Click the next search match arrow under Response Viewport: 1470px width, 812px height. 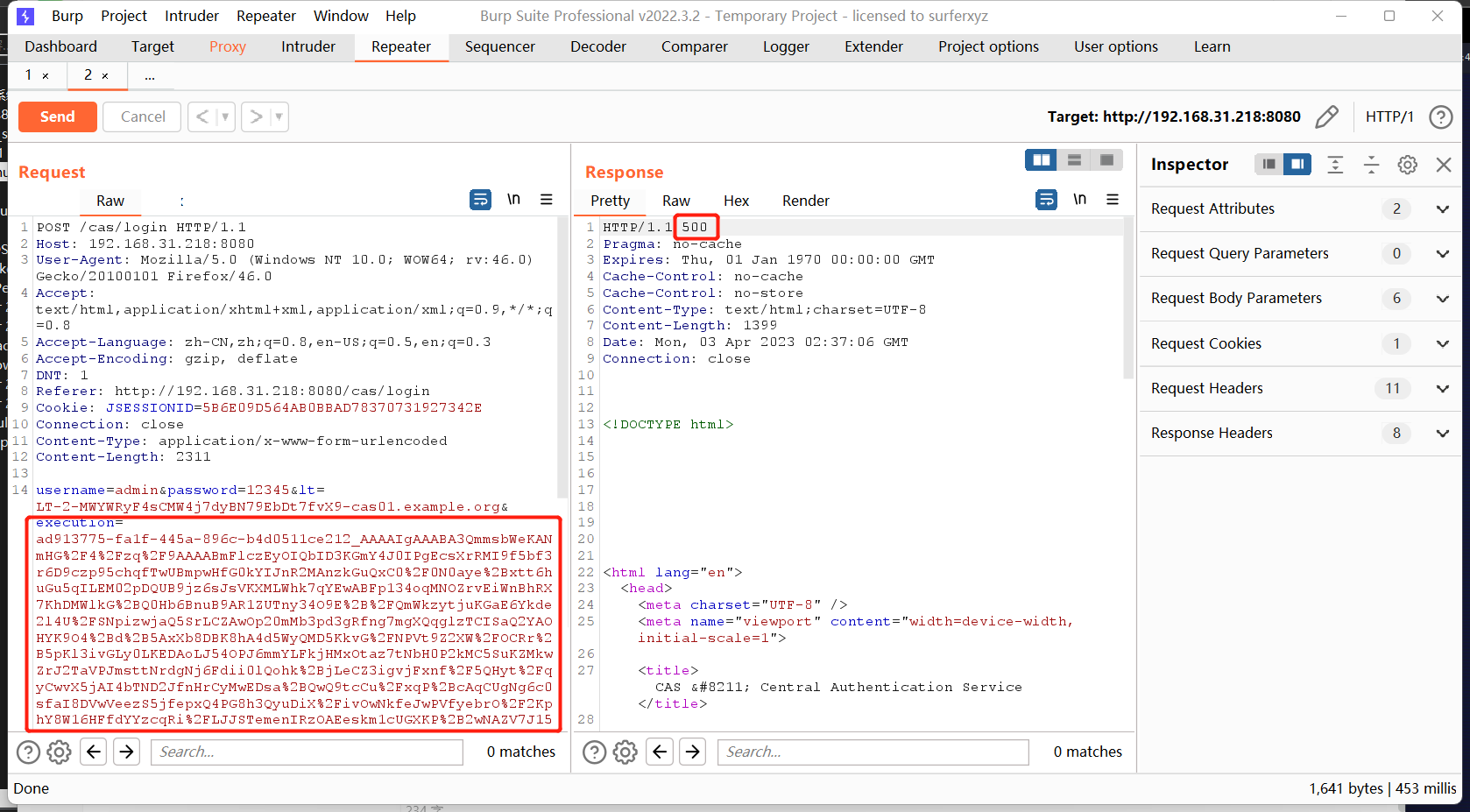692,752
